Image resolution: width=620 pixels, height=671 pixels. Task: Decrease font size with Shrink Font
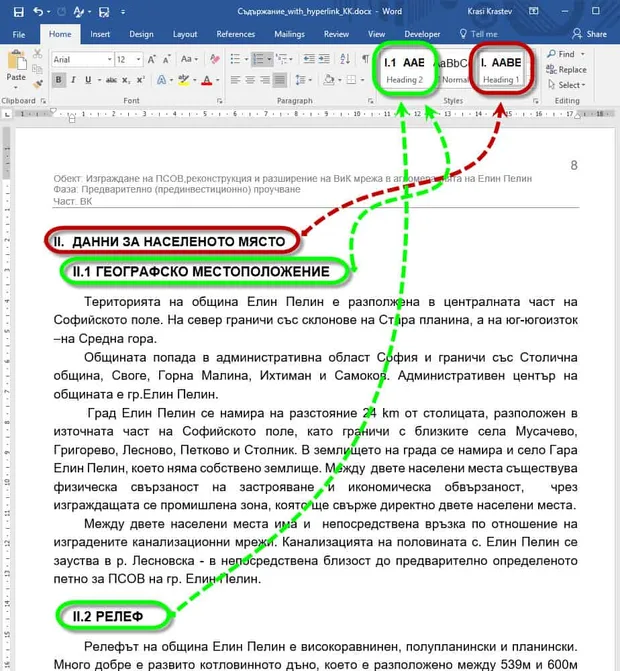(166, 59)
